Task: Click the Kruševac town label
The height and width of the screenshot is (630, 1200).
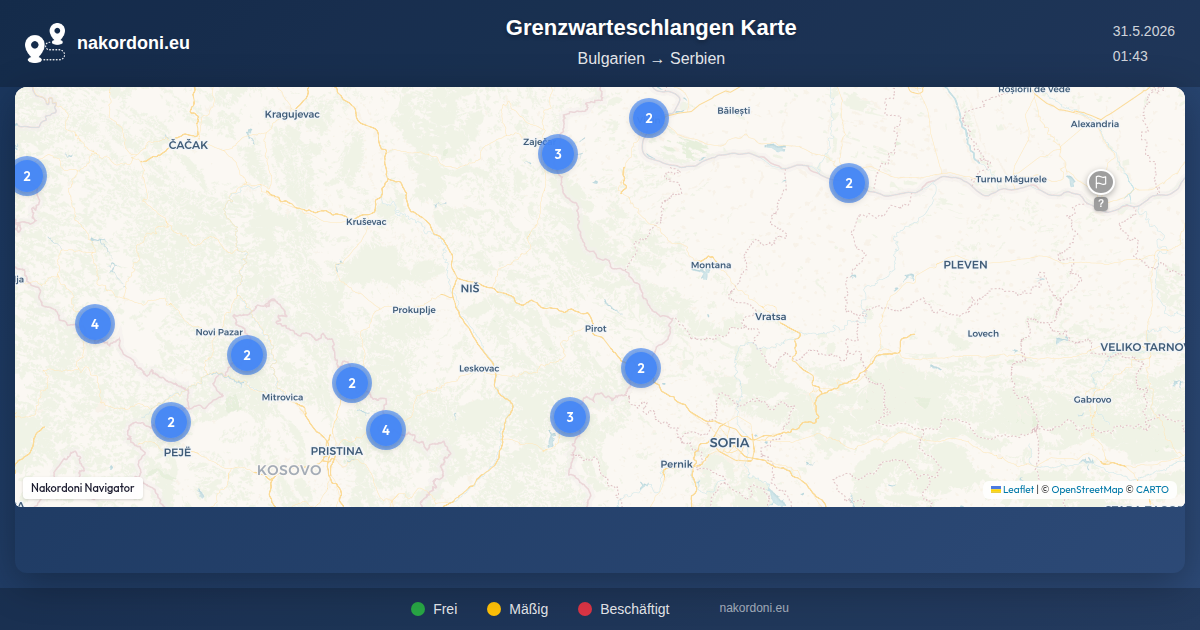Action: [x=366, y=221]
